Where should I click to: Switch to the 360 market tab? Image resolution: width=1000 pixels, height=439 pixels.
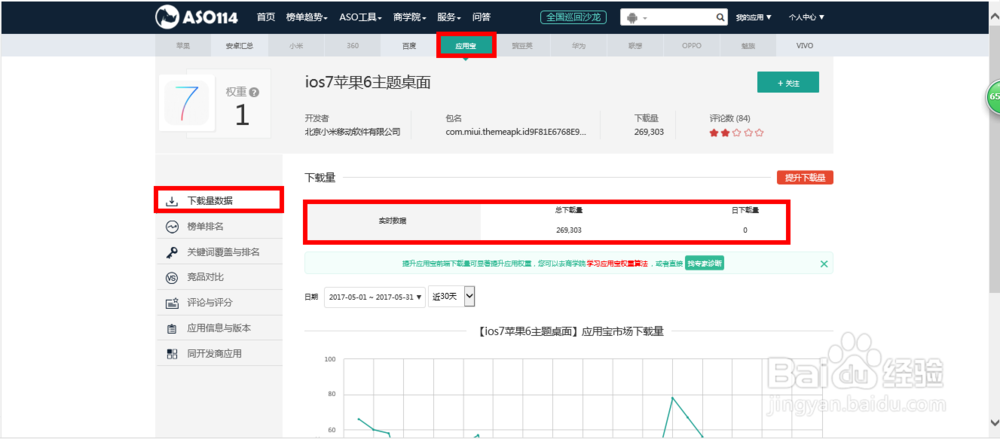(352, 46)
